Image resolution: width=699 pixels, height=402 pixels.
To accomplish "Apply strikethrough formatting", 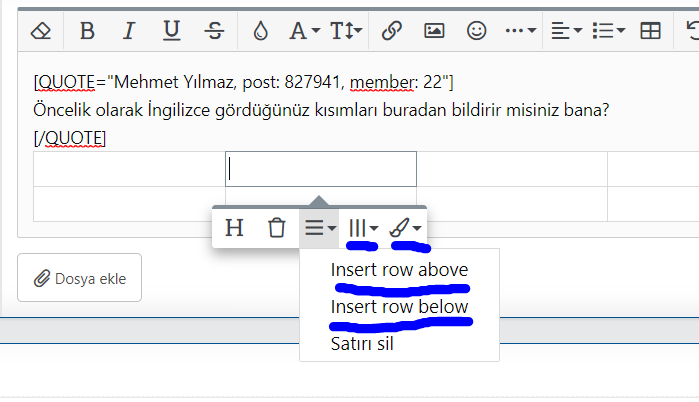I will [213, 31].
